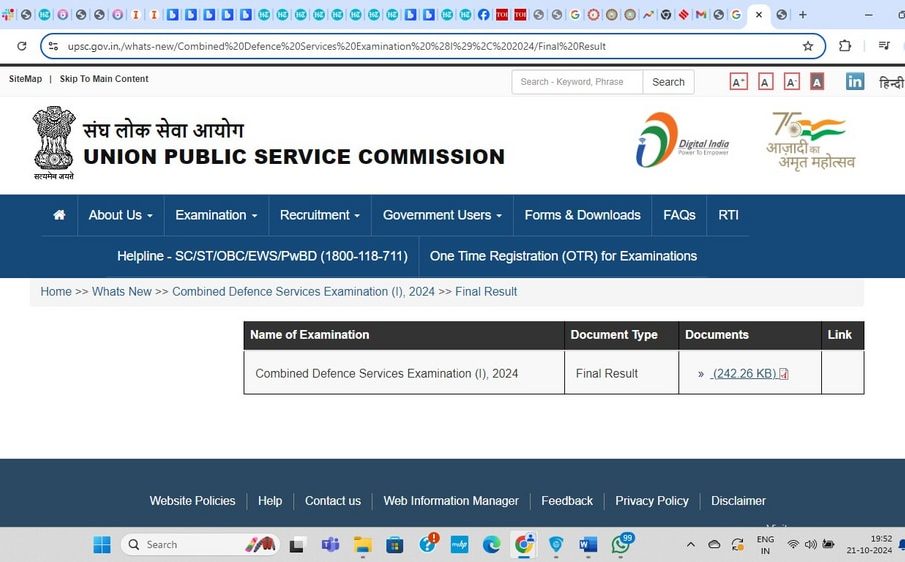The image size is (905, 562).
Task: Click the decrease font size A- icon
Action: tap(791, 82)
